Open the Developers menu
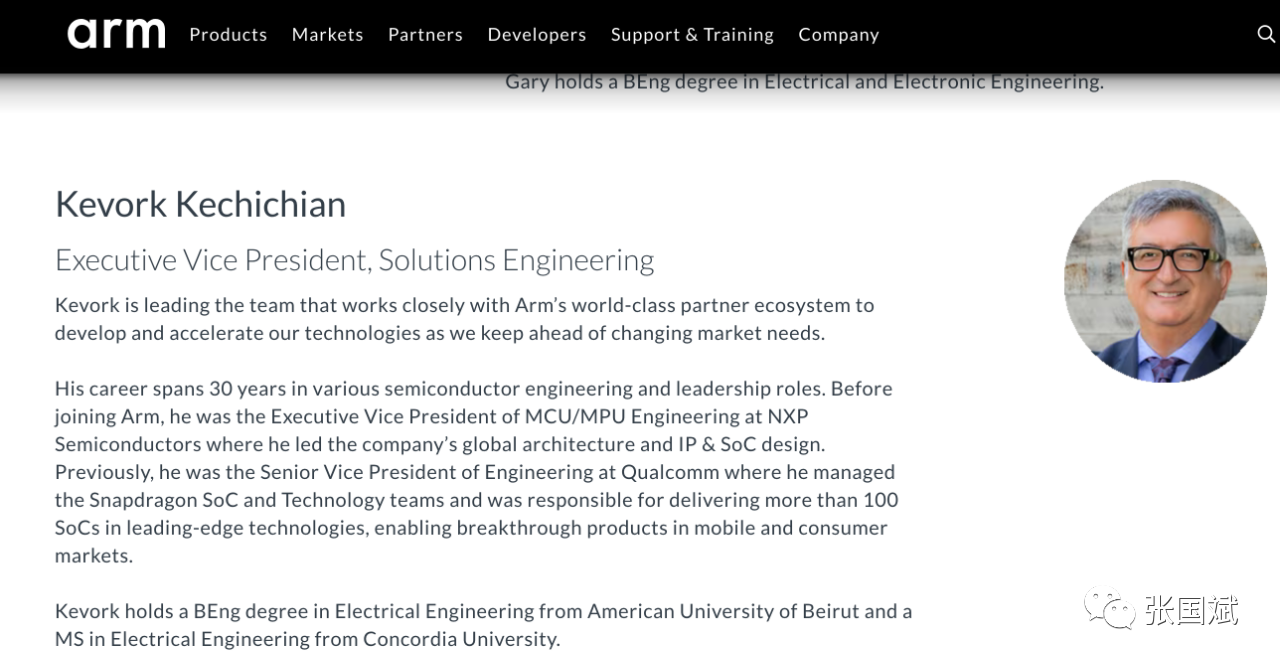Viewport: 1280px width, 667px height. point(537,34)
